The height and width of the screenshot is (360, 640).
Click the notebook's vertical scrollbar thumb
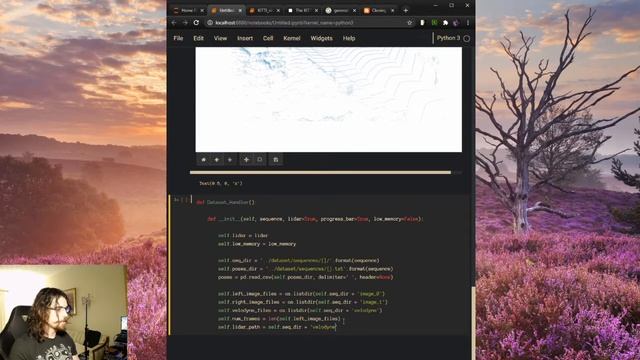473,322
